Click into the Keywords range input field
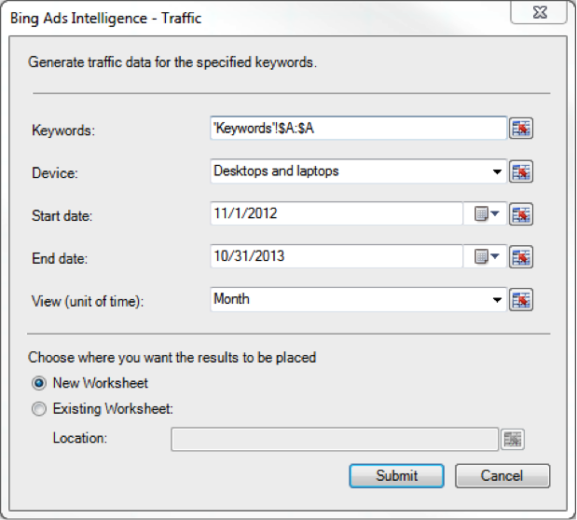The width and height of the screenshot is (577, 520). [358, 128]
